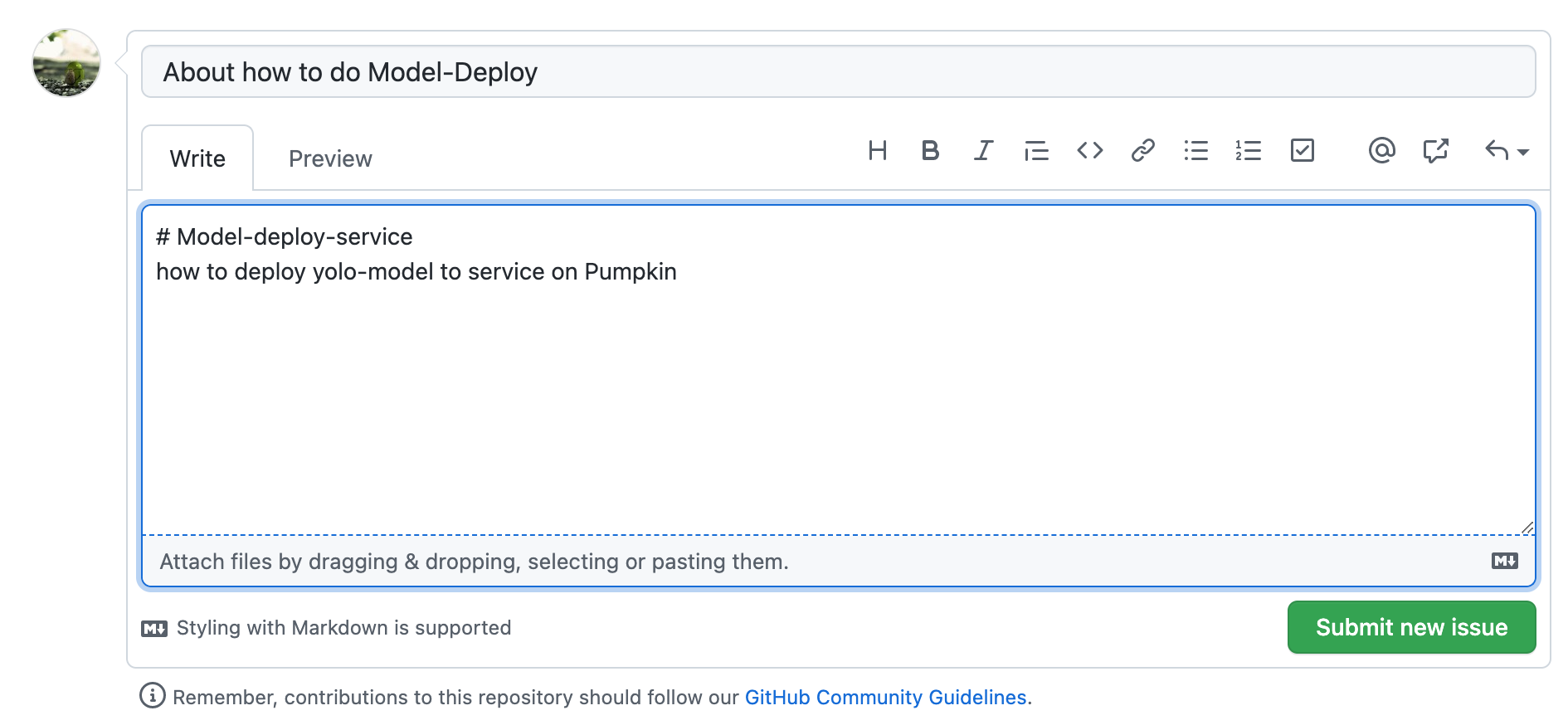Insert a numbered list
Viewport: 1568px width, 725px height.
tap(1249, 150)
